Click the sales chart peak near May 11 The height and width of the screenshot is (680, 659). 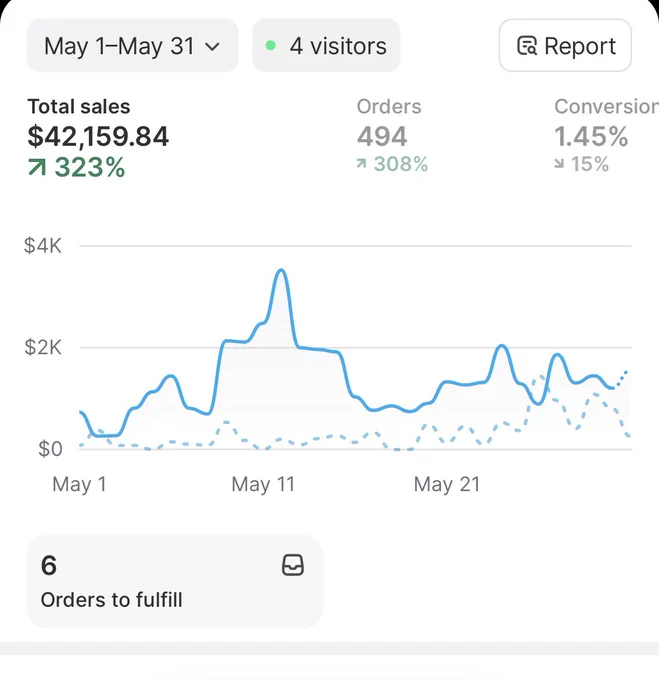(x=281, y=271)
